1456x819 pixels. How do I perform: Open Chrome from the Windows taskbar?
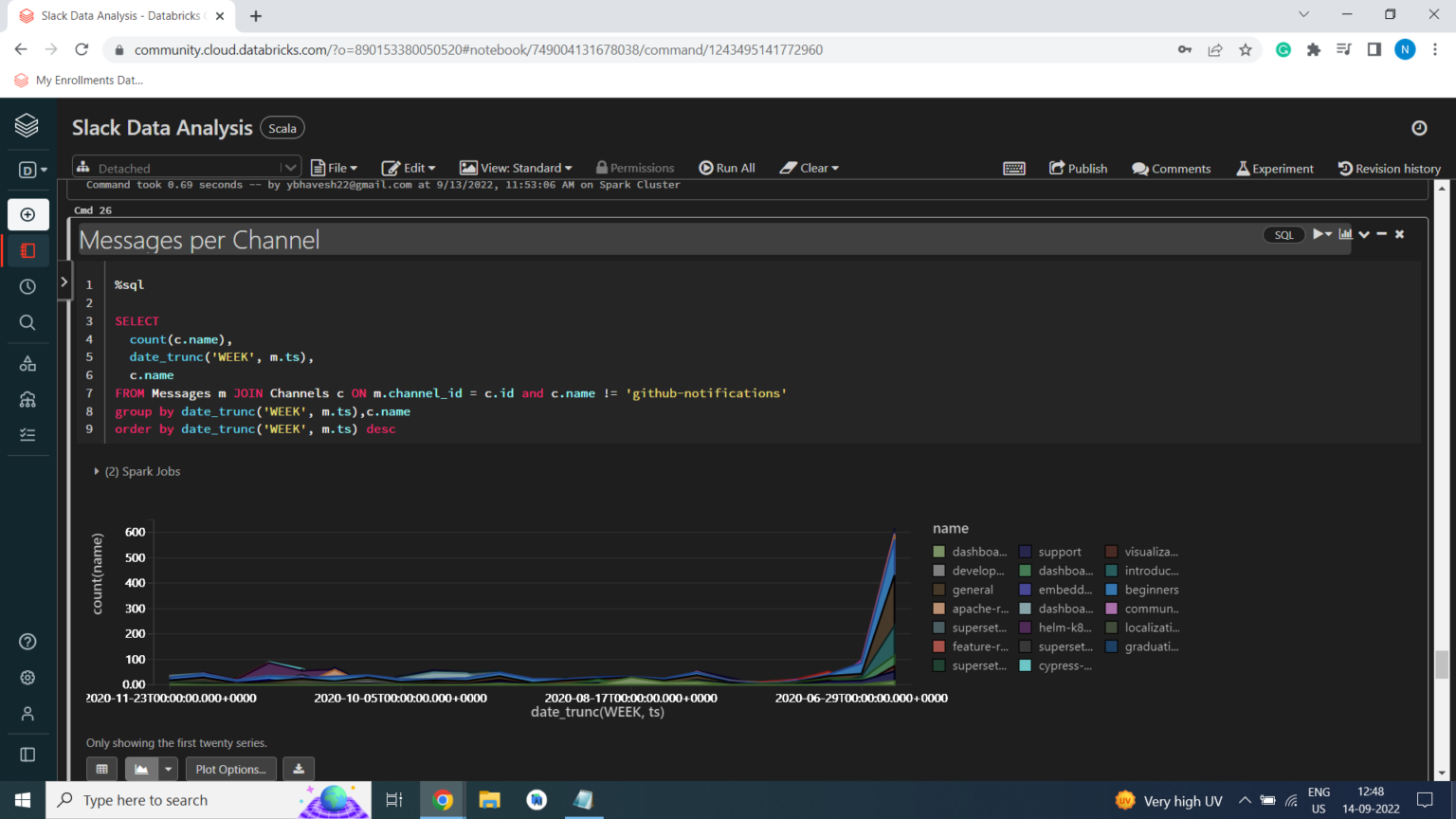tap(442, 800)
